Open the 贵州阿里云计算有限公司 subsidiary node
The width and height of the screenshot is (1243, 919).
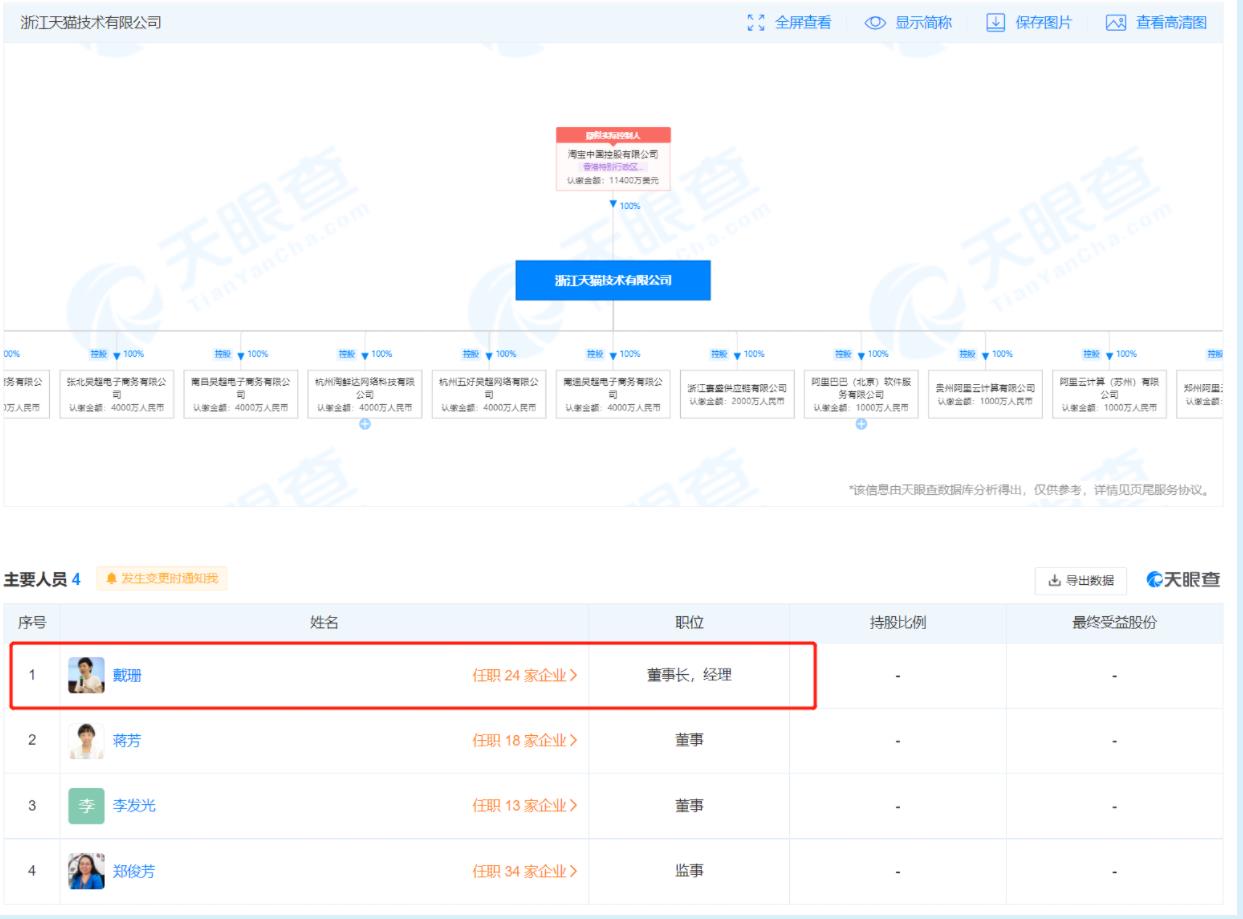[985, 394]
